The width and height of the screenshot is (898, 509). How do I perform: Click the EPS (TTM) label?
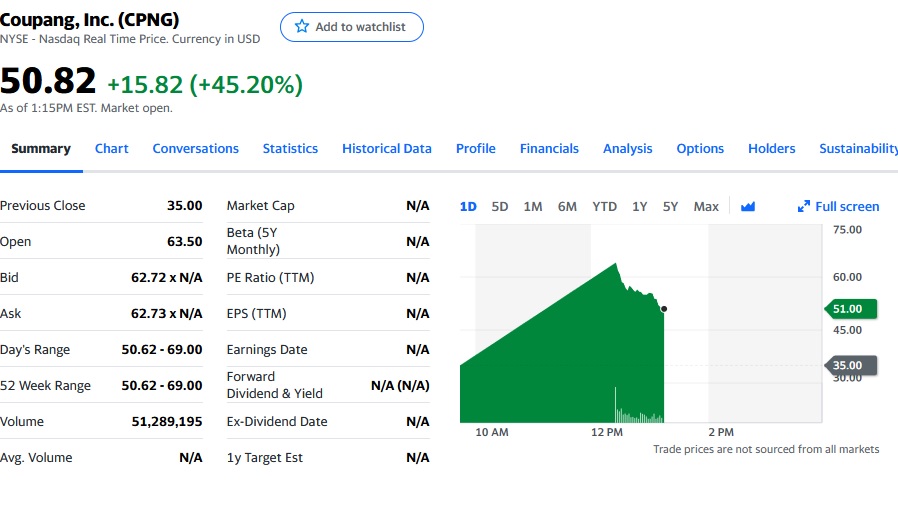(257, 314)
